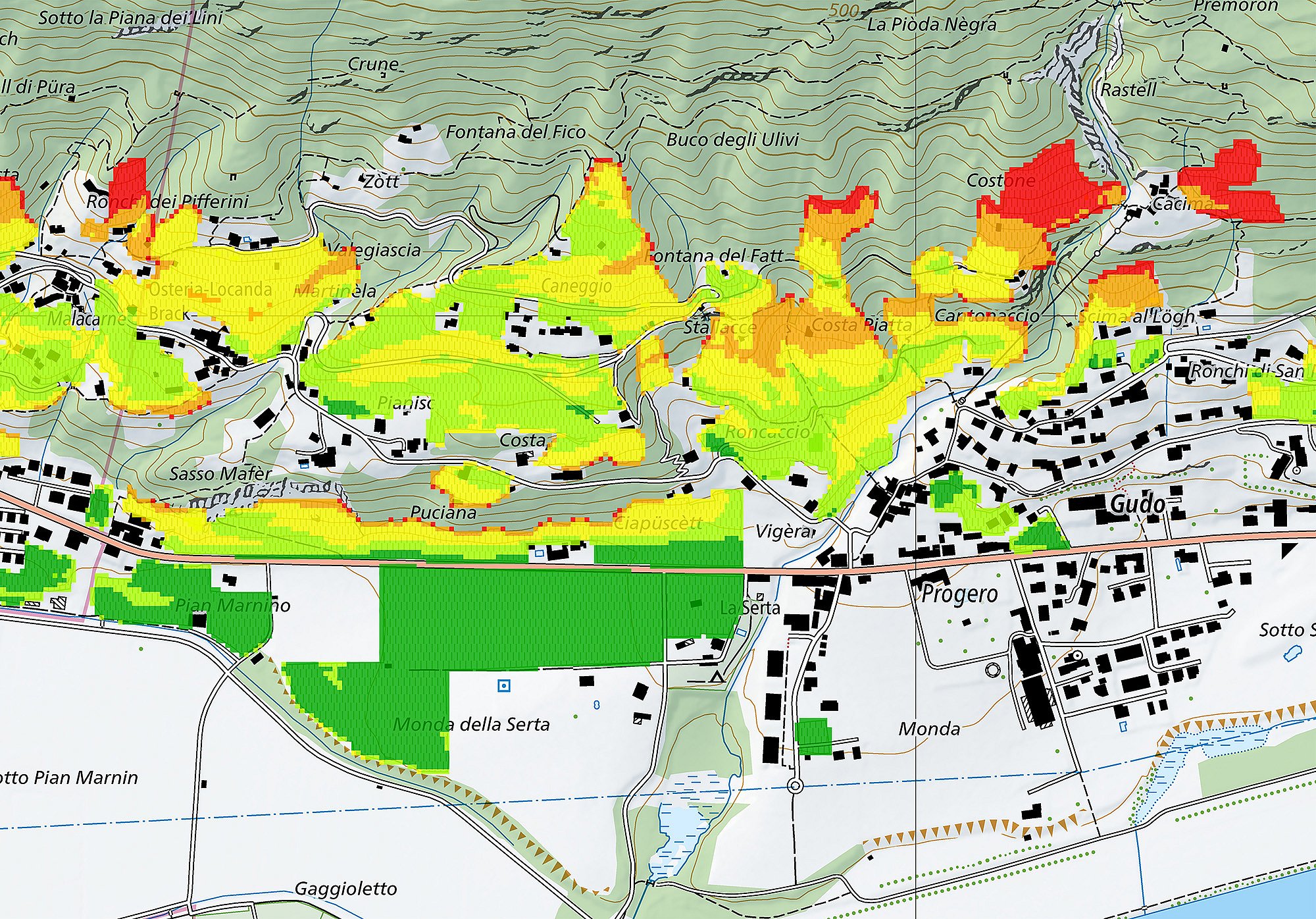1316x919 pixels.
Task: Click the Progero place name
Action: click(x=959, y=594)
